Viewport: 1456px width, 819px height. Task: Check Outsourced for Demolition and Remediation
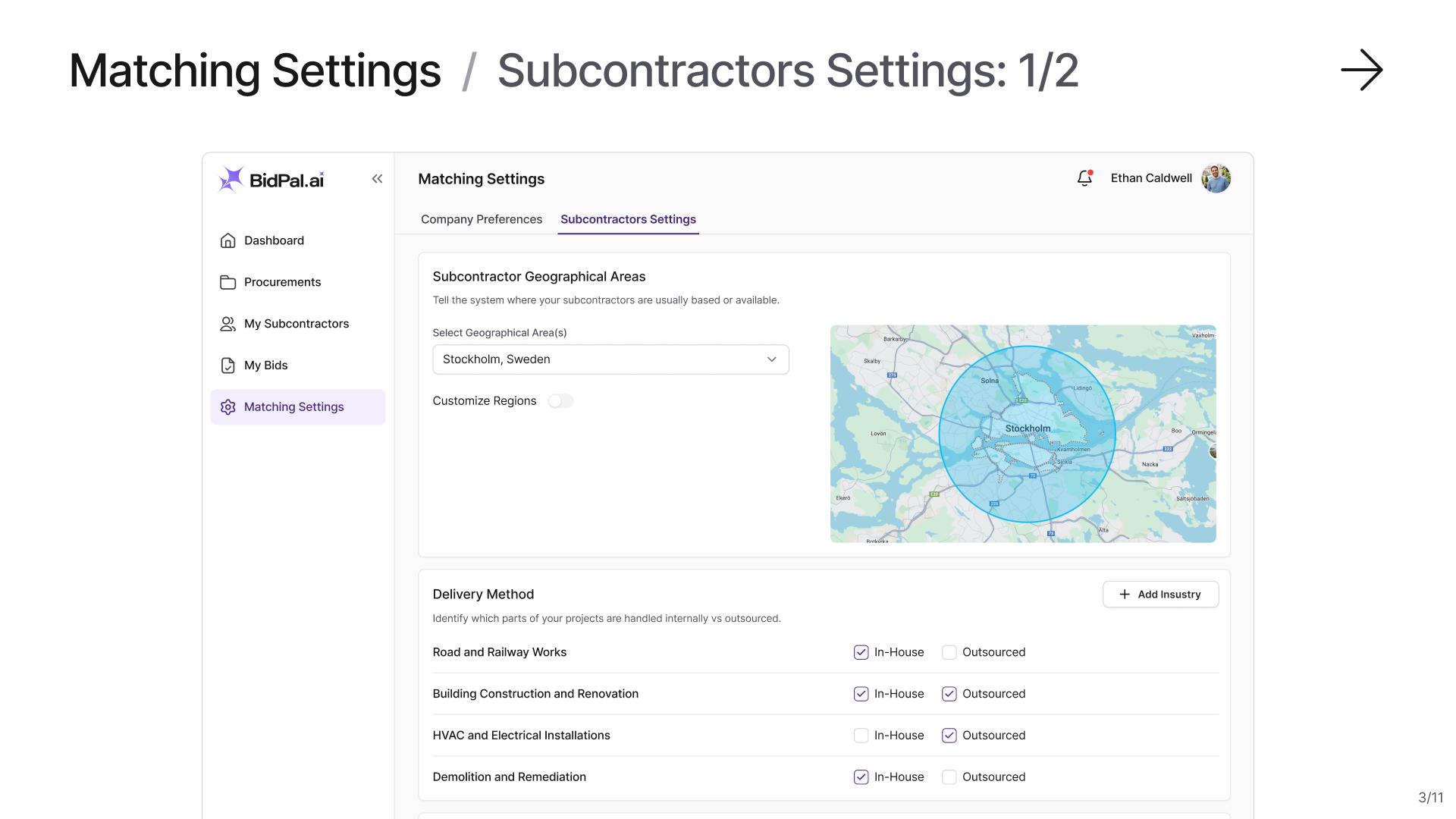coord(949,777)
